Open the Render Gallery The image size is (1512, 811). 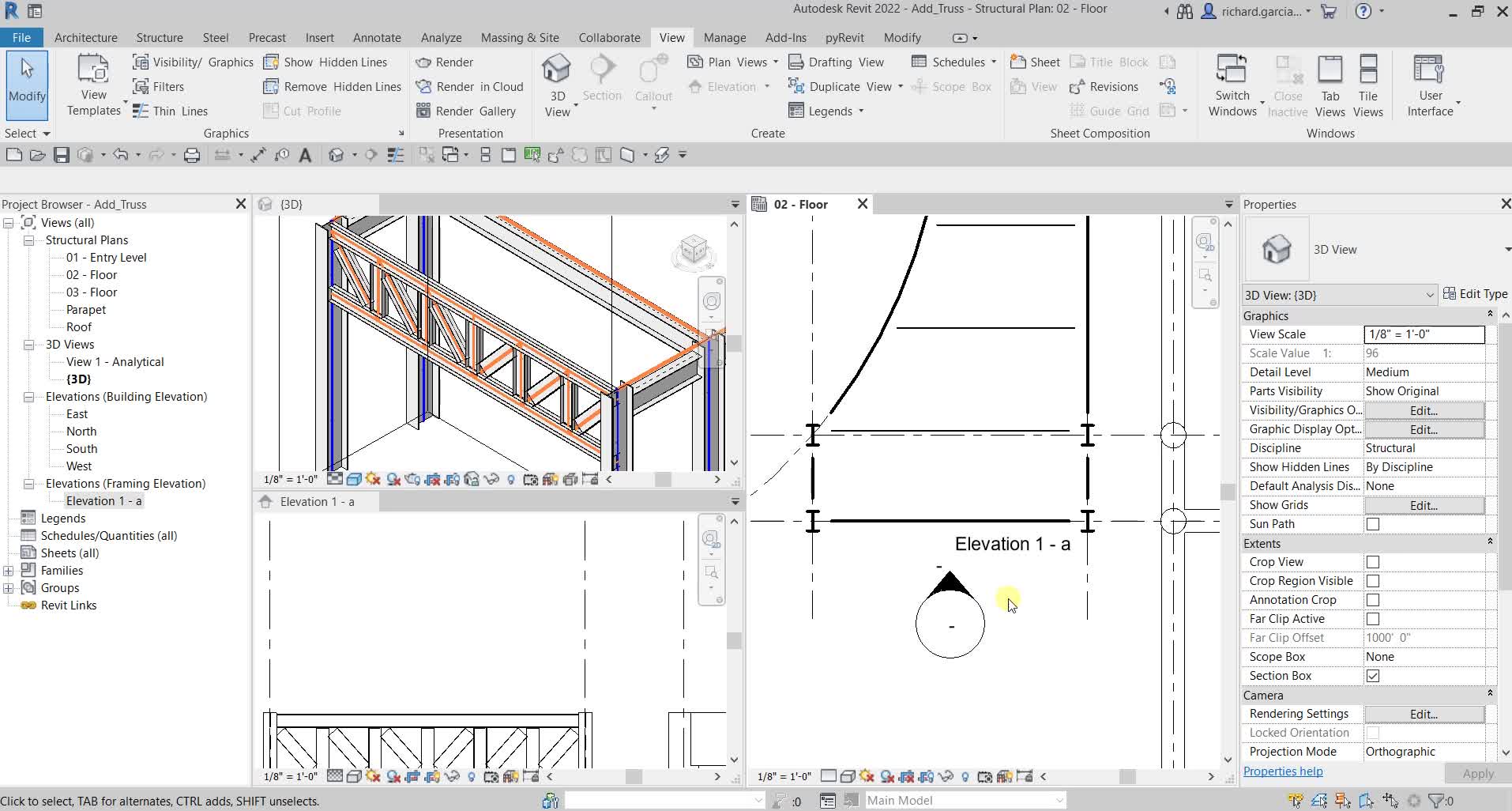468,111
